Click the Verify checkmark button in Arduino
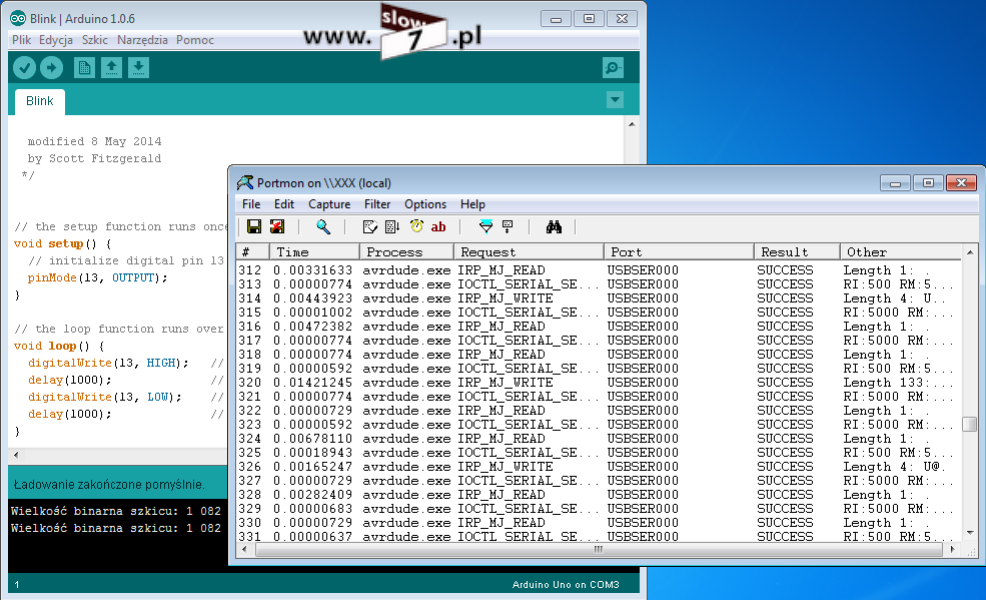 pyautogui.click(x=25, y=68)
